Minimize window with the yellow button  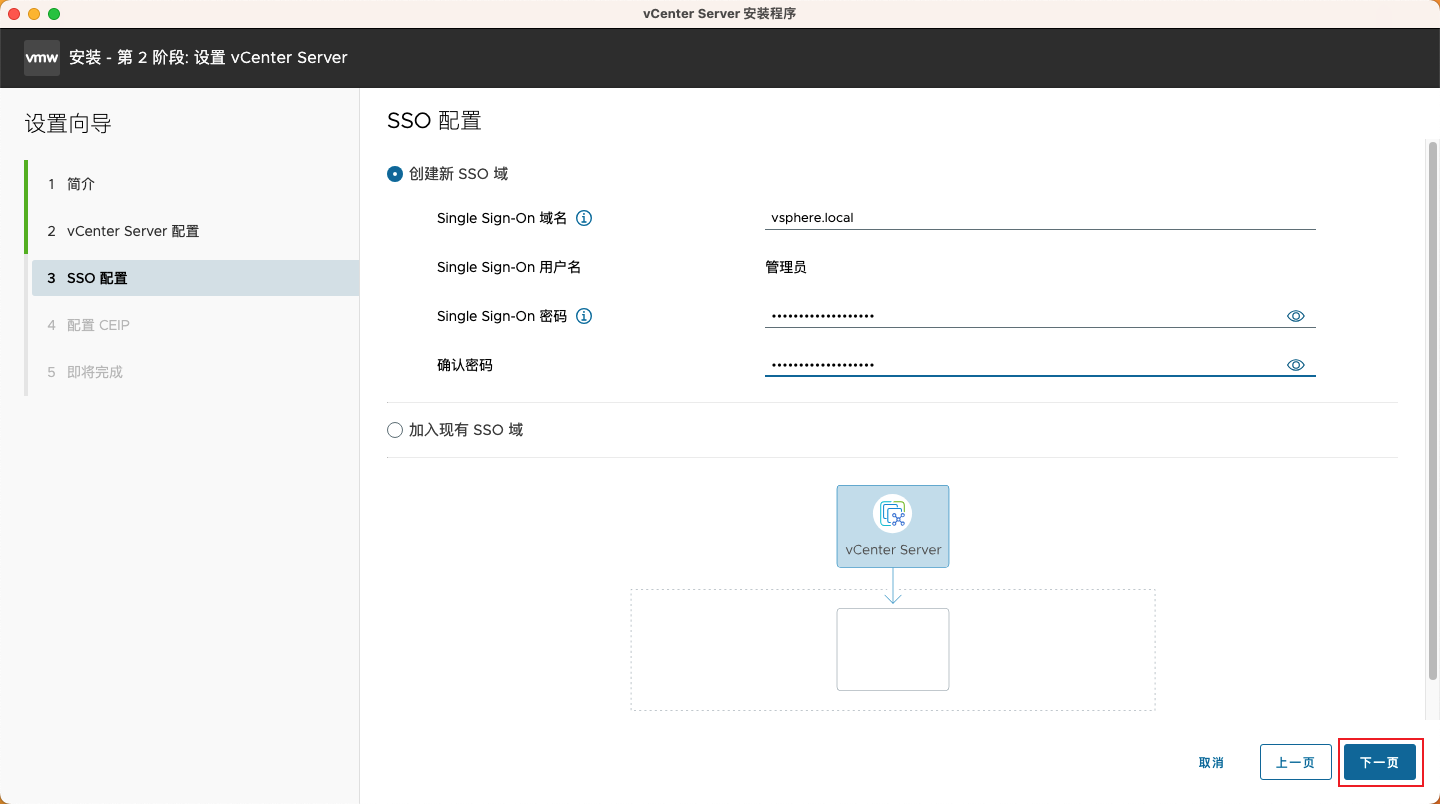pos(34,14)
